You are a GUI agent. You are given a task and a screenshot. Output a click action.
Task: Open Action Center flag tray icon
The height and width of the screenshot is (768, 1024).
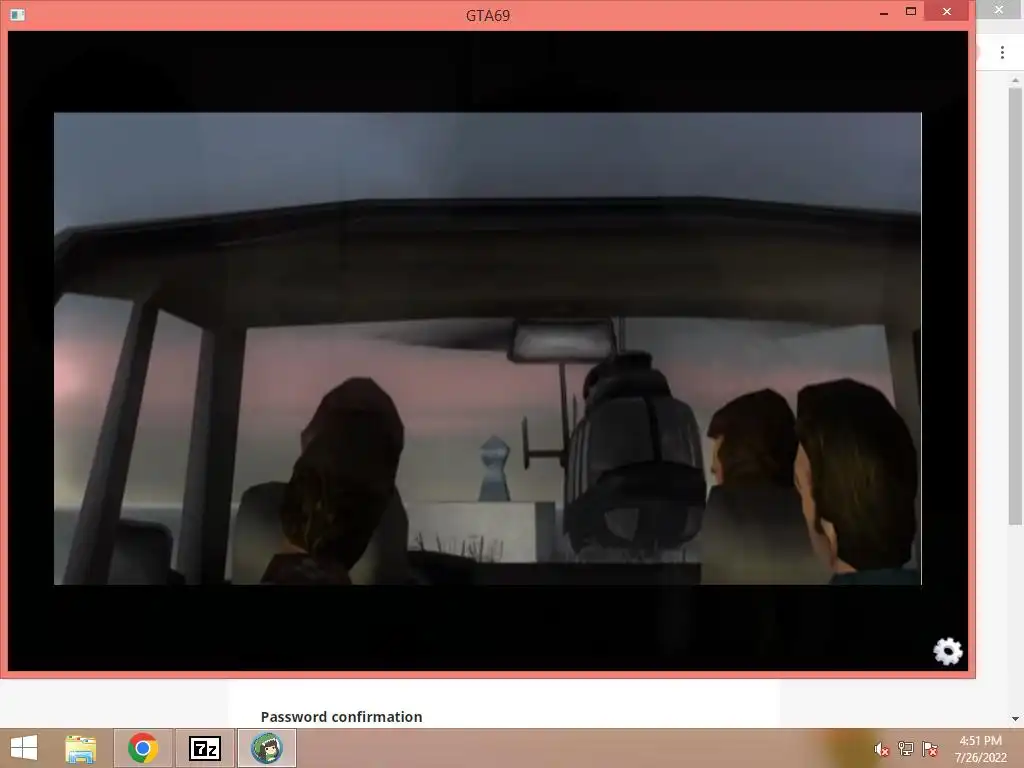(929, 749)
